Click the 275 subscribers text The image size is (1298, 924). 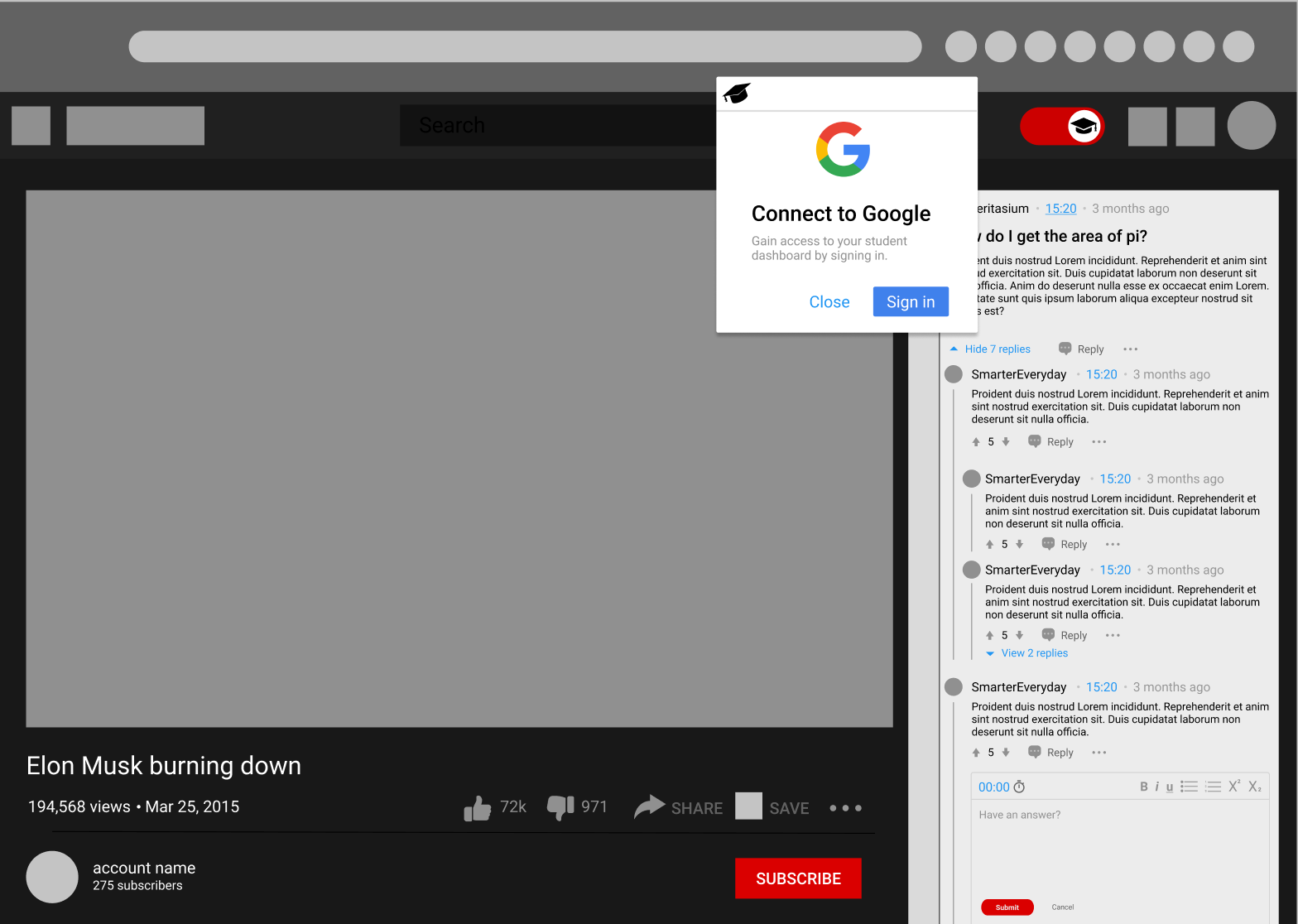coord(137,885)
